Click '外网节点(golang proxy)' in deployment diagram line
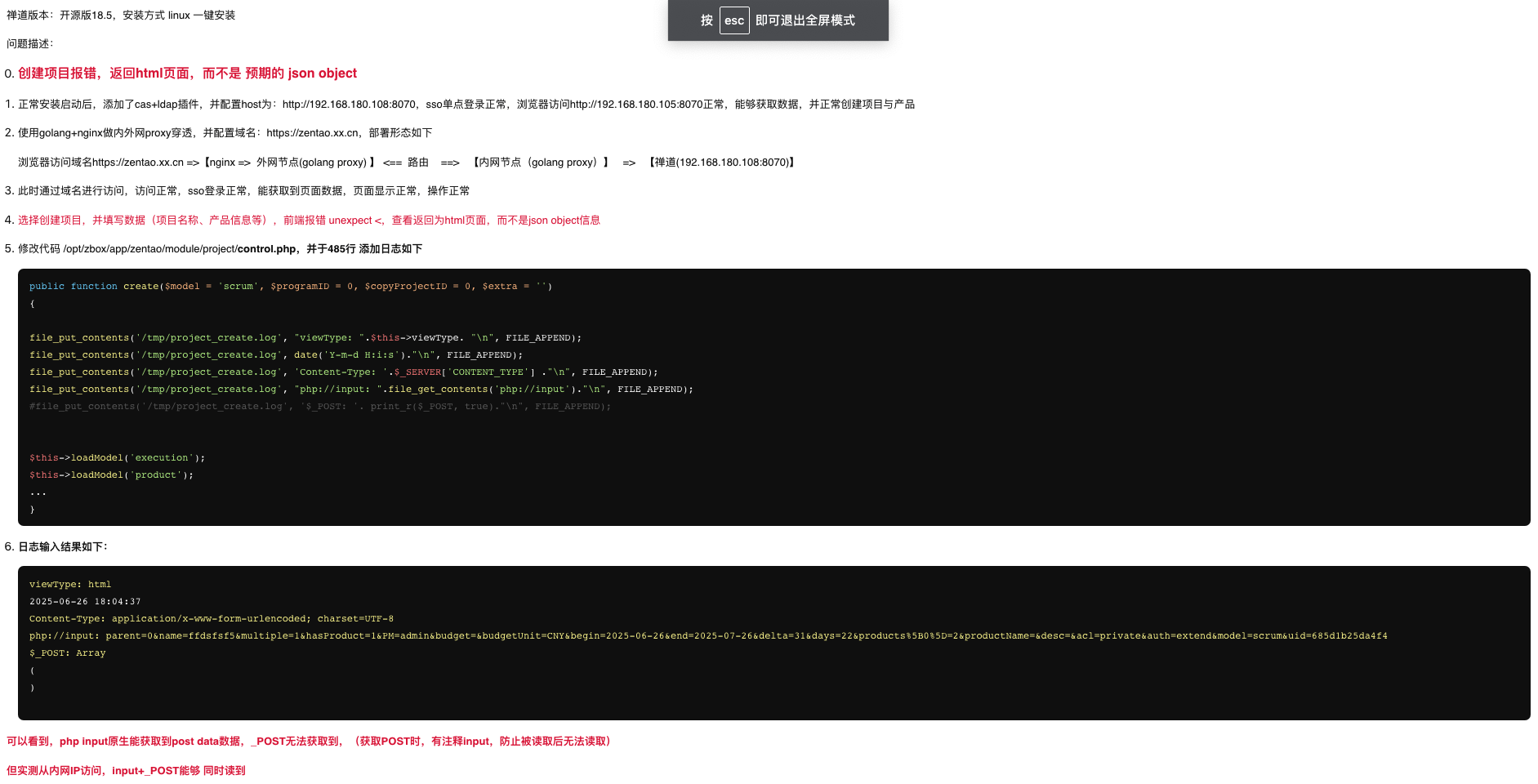This screenshot has height=784, width=1538. [311, 163]
